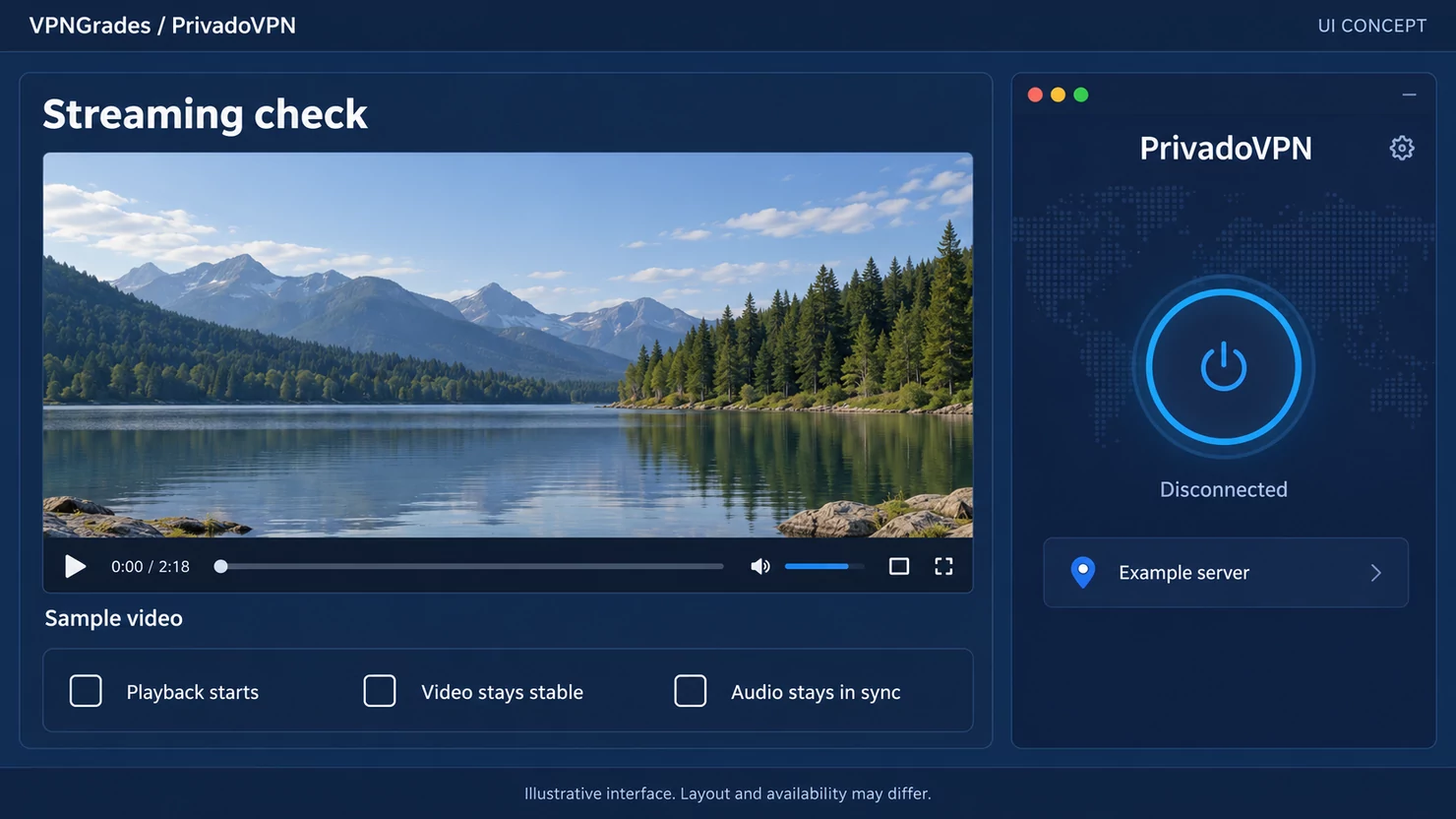Expand the Example server list chevron
Screen dimensions: 1456x819
[1376, 573]
